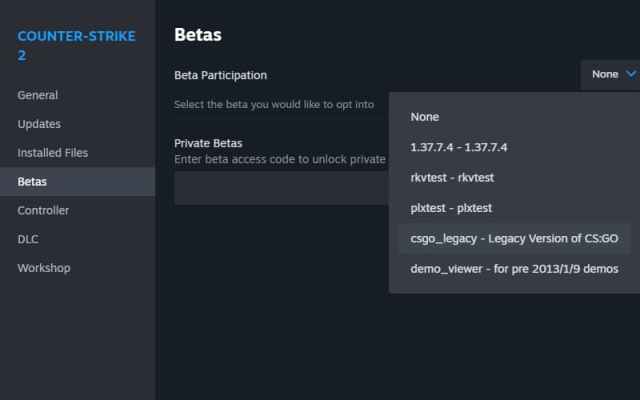Choose demo_viewer for pre 2013/1/9 demos

514,269
